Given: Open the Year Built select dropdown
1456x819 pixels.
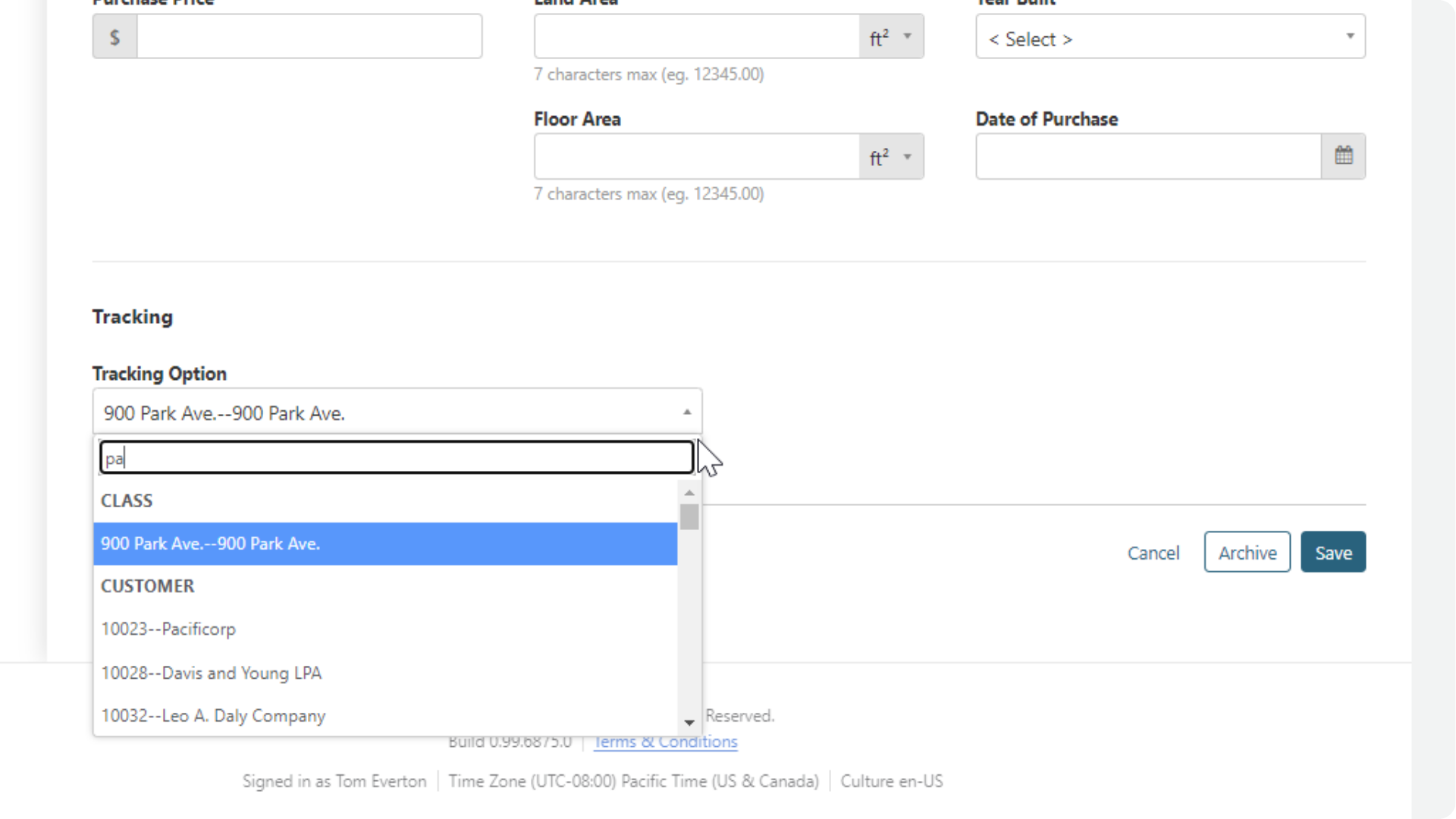Looking at the screenshot, I should (1169, 36).
